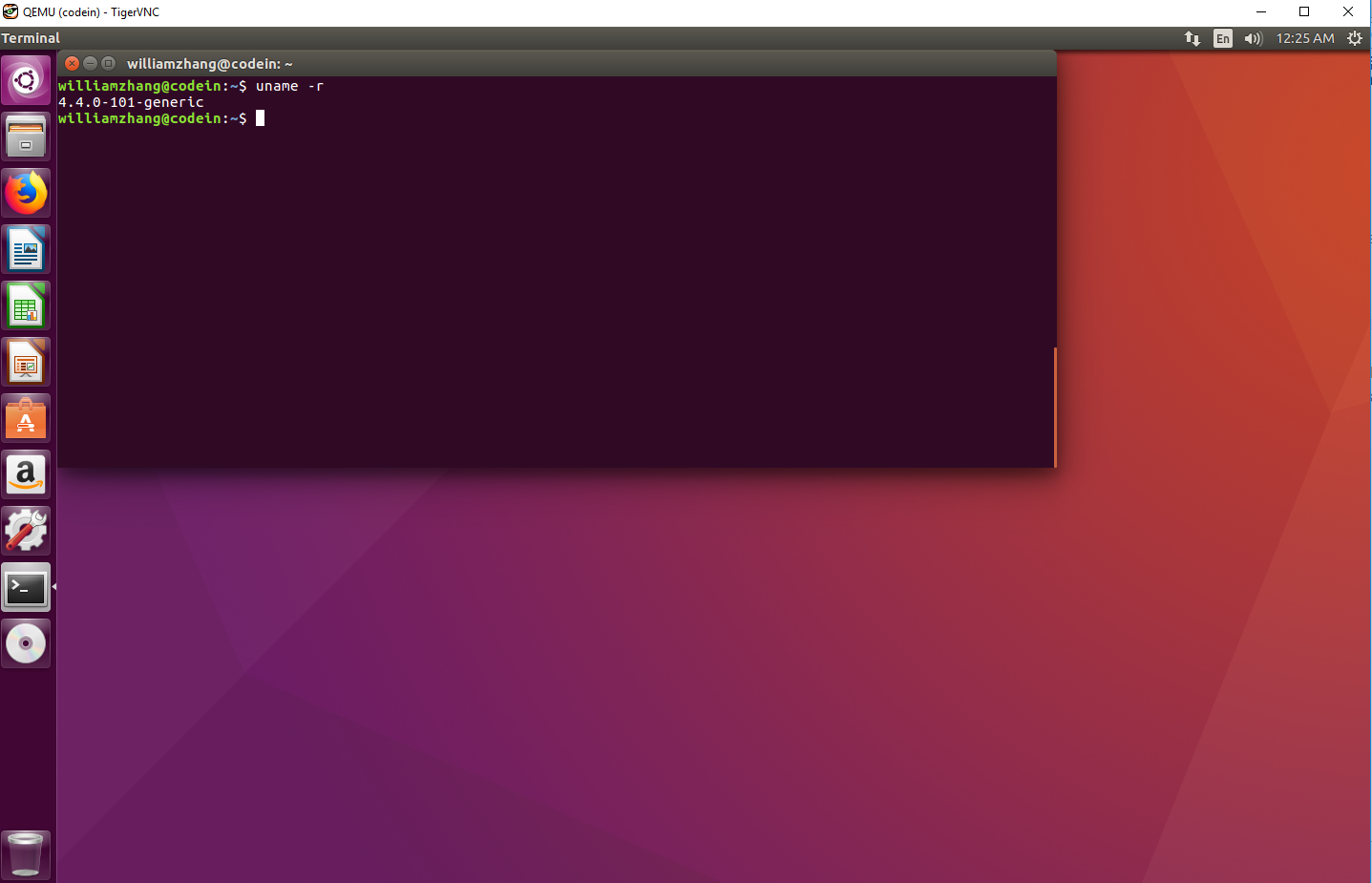Viewport: 1372px width, 883px height.
Task: Open LibreOffice Writer
Action: tap(26, 249)
